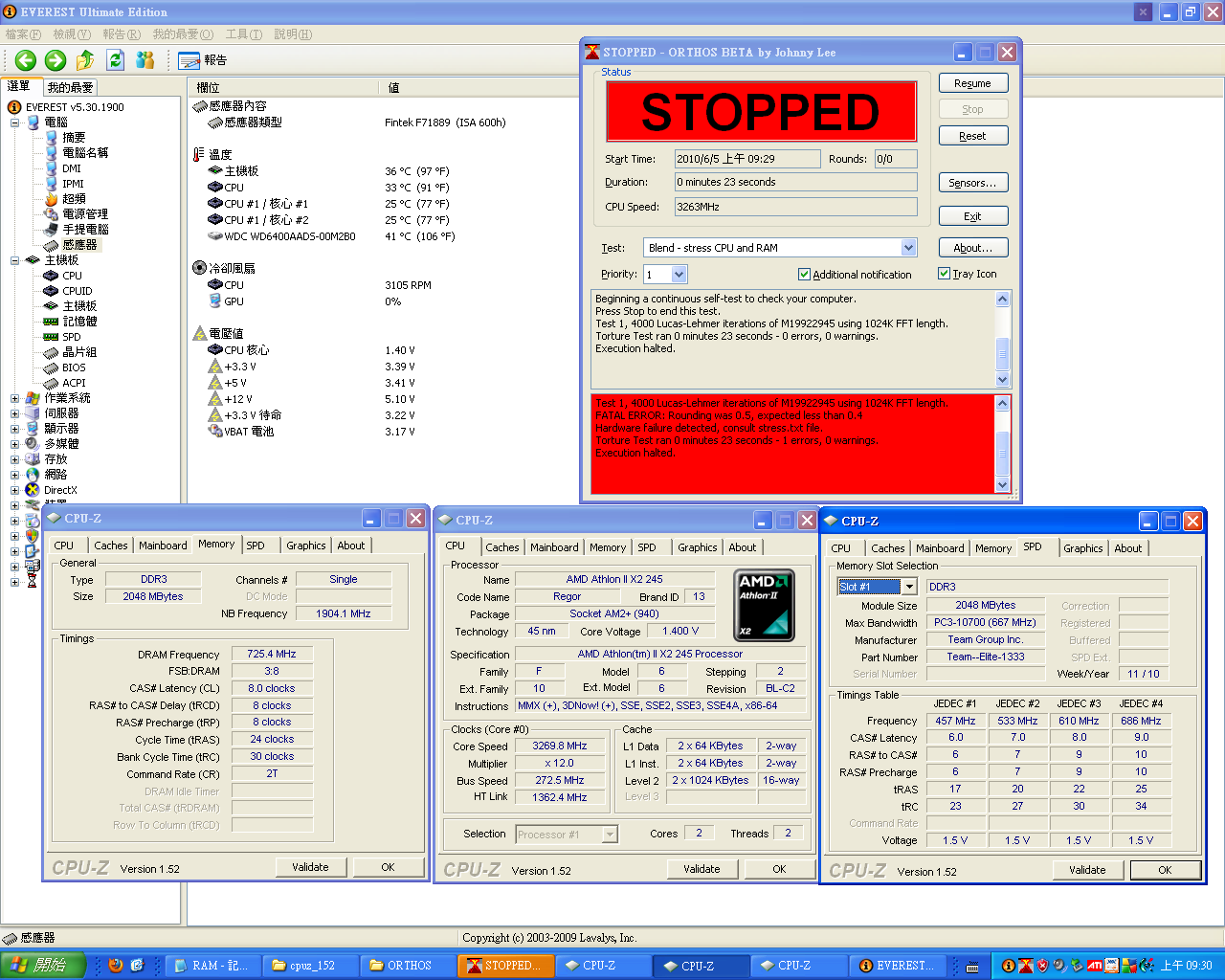Screen dimensions: 1225x980
Task: Open the overclock (超頻) tree item
Action: 74,199
